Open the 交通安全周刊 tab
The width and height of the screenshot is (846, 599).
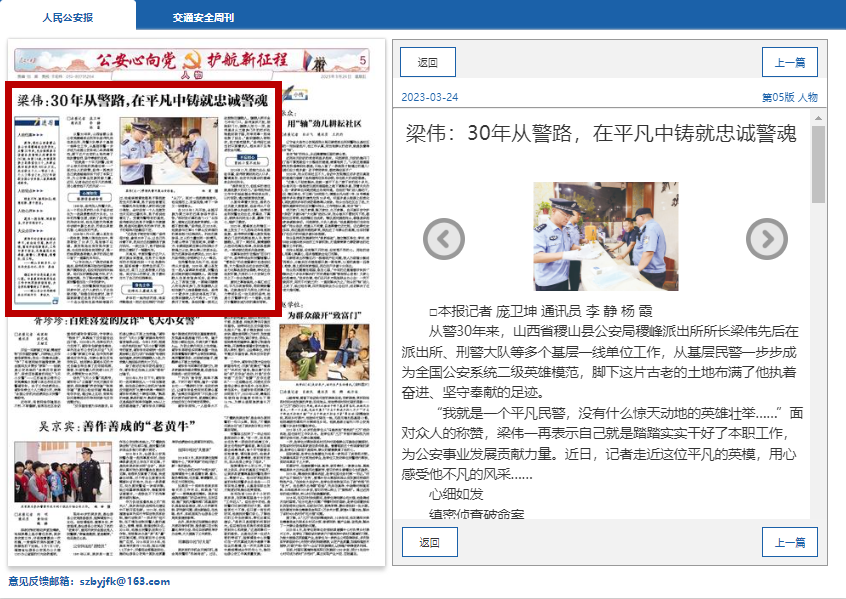coord(203,18)
